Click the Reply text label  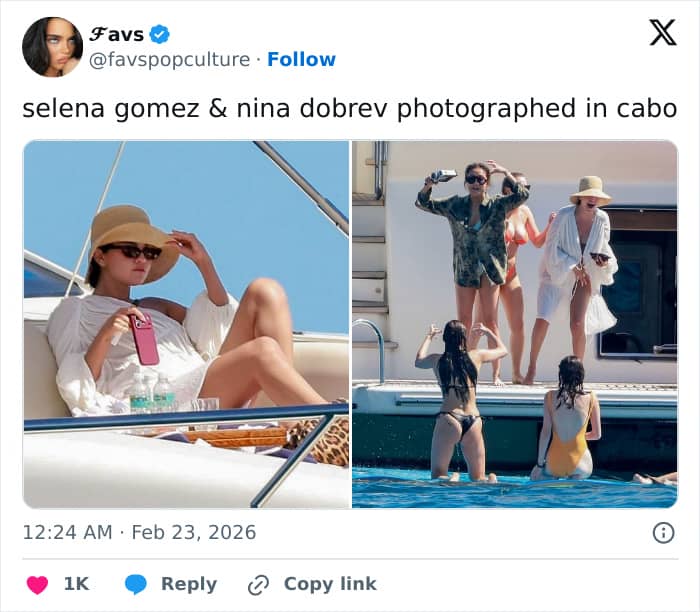click(x=189, y=584)
